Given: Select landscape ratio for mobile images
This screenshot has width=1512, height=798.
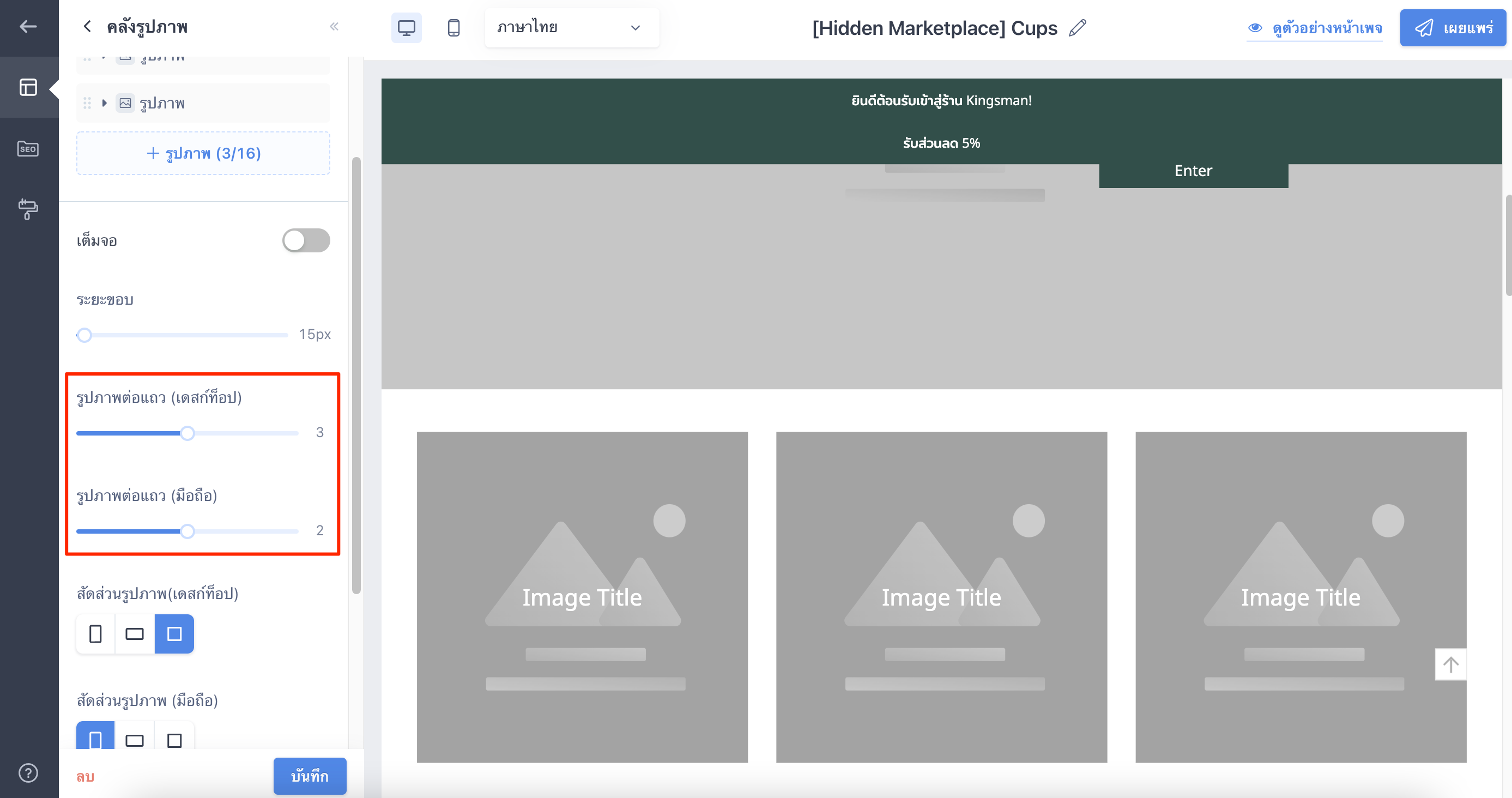Looking at the screenshot, I should 135,736.
